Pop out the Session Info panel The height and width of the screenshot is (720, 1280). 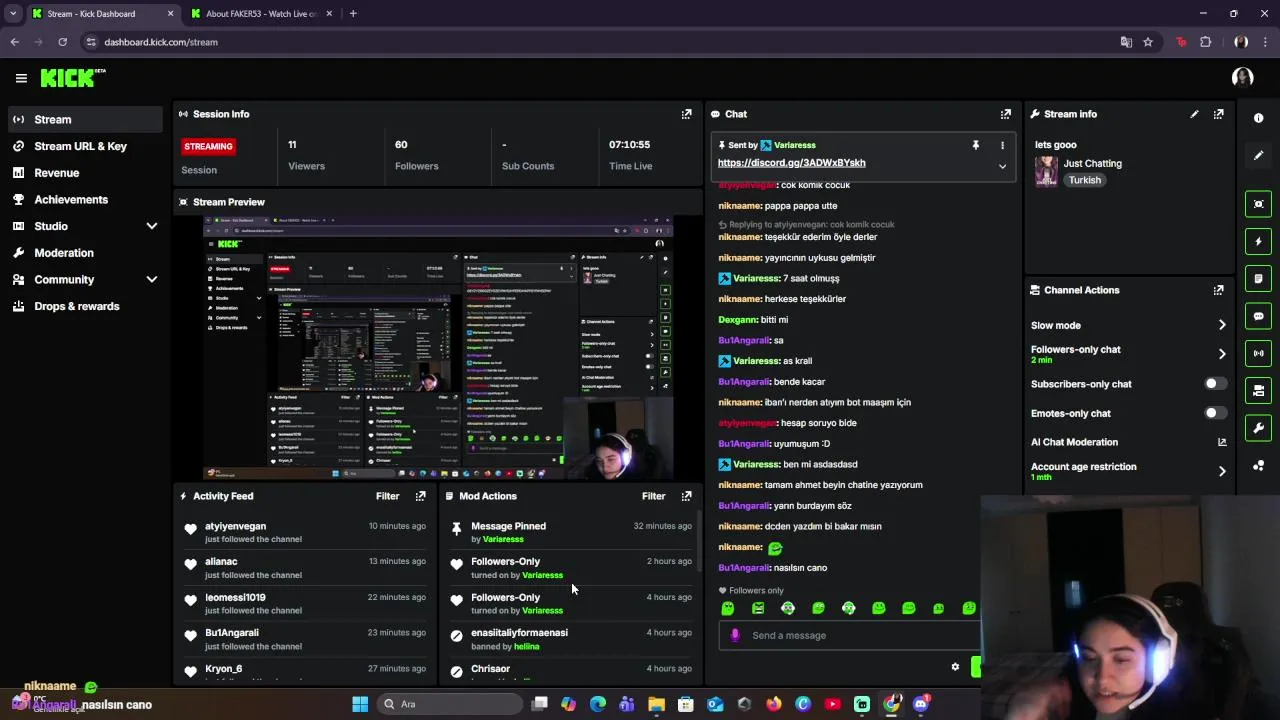click(686, 114)
